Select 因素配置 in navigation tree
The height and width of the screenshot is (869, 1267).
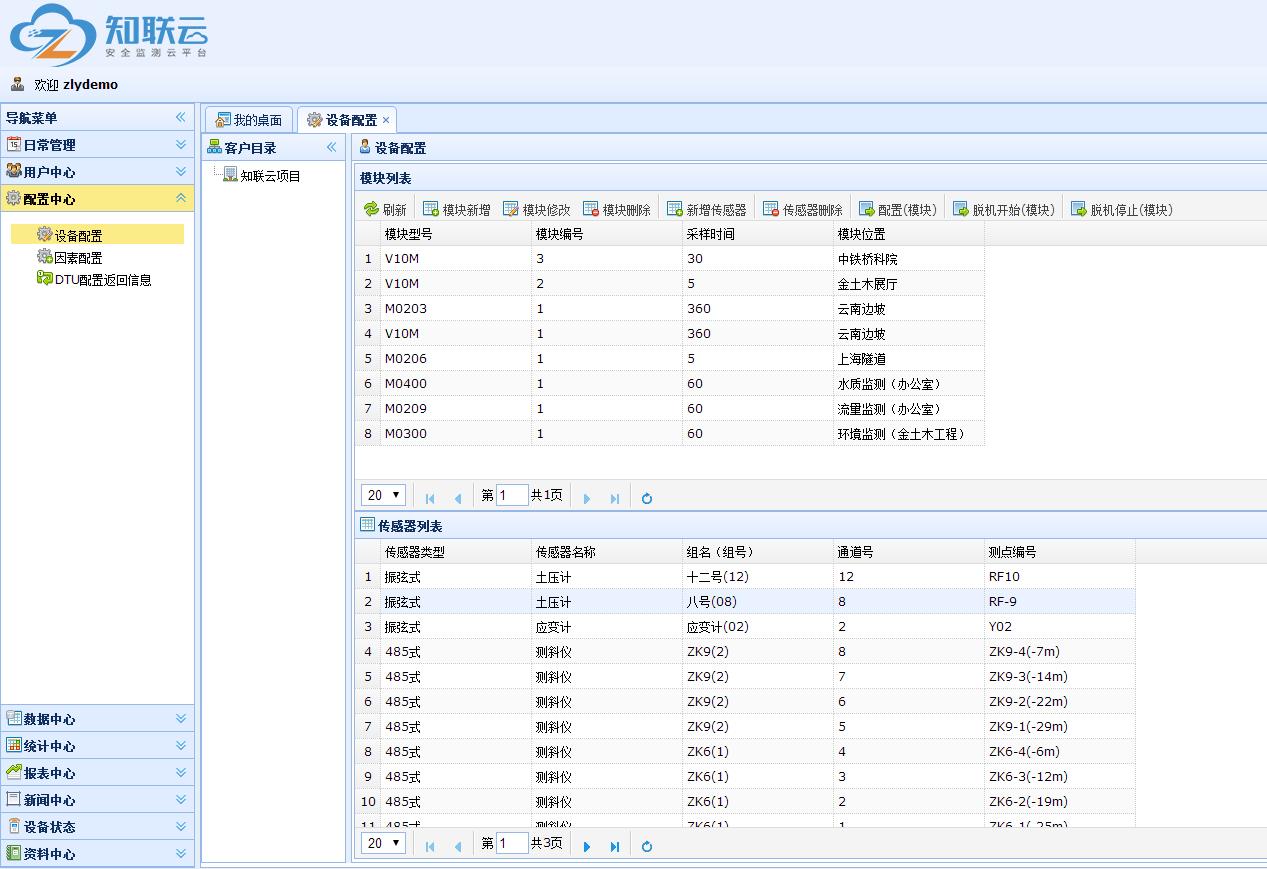78,258
